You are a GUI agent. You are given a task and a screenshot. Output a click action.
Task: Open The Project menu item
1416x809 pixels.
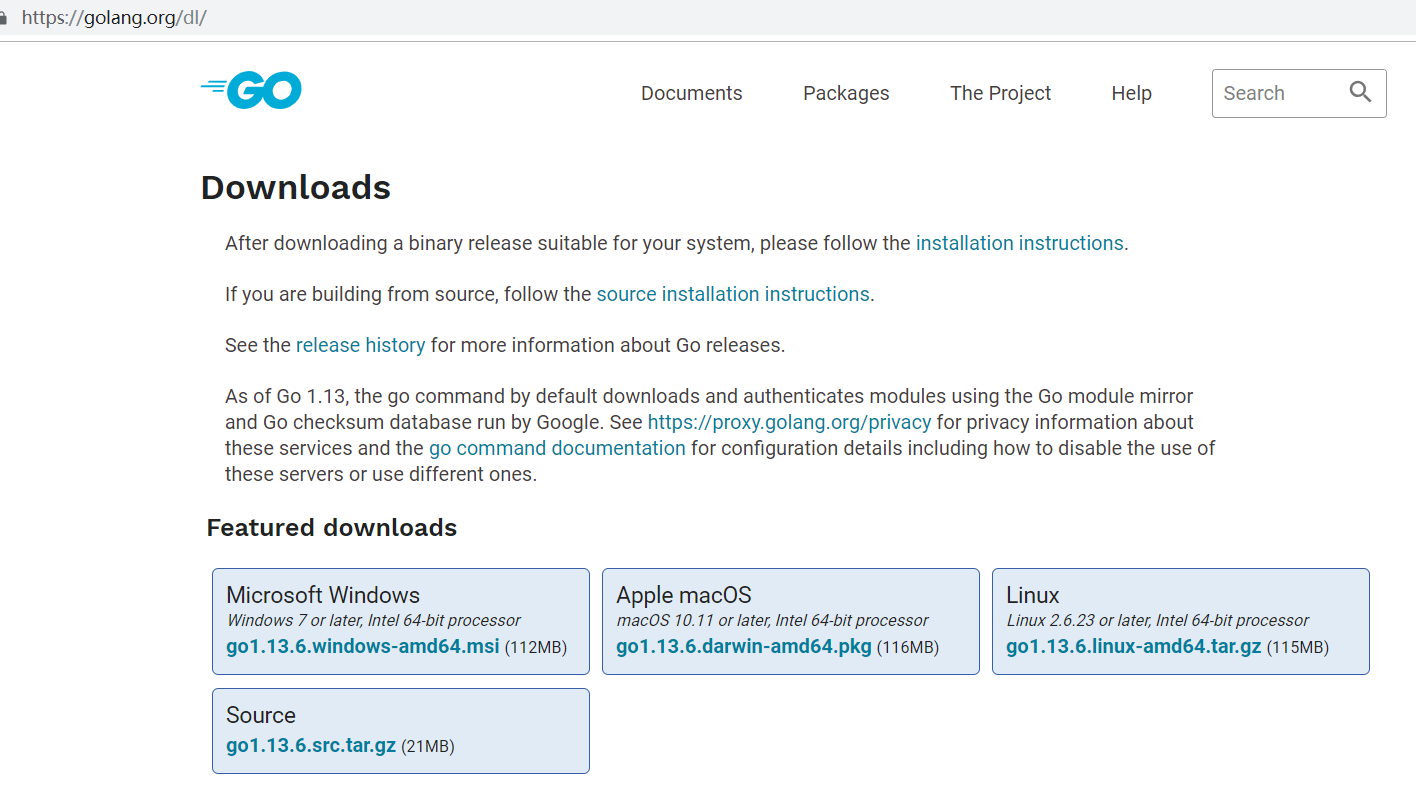pos(1000,93)
